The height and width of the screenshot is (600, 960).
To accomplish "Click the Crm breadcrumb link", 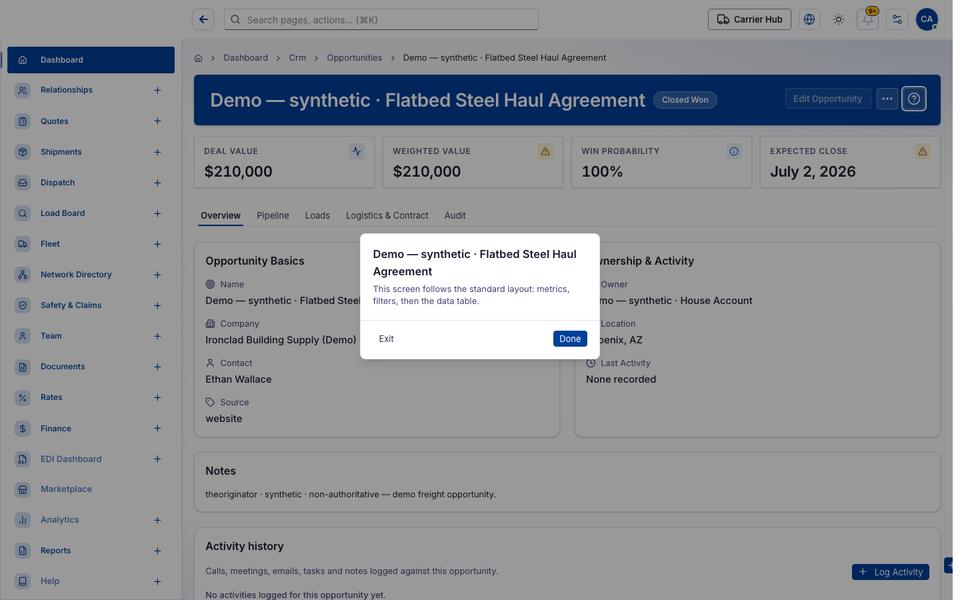I will coord(297,58).
